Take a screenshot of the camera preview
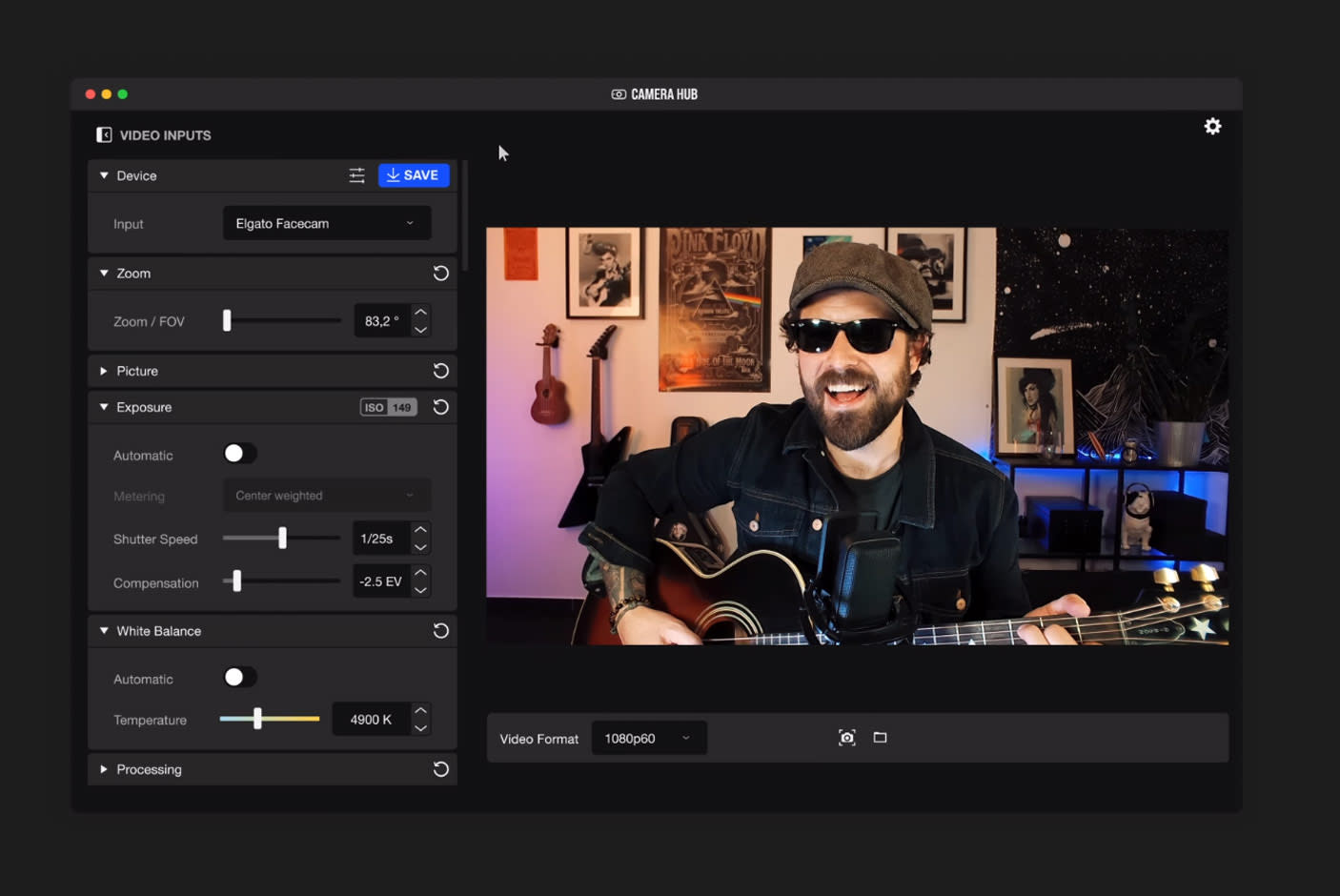The image size is (1340, 896). (846, 738)
